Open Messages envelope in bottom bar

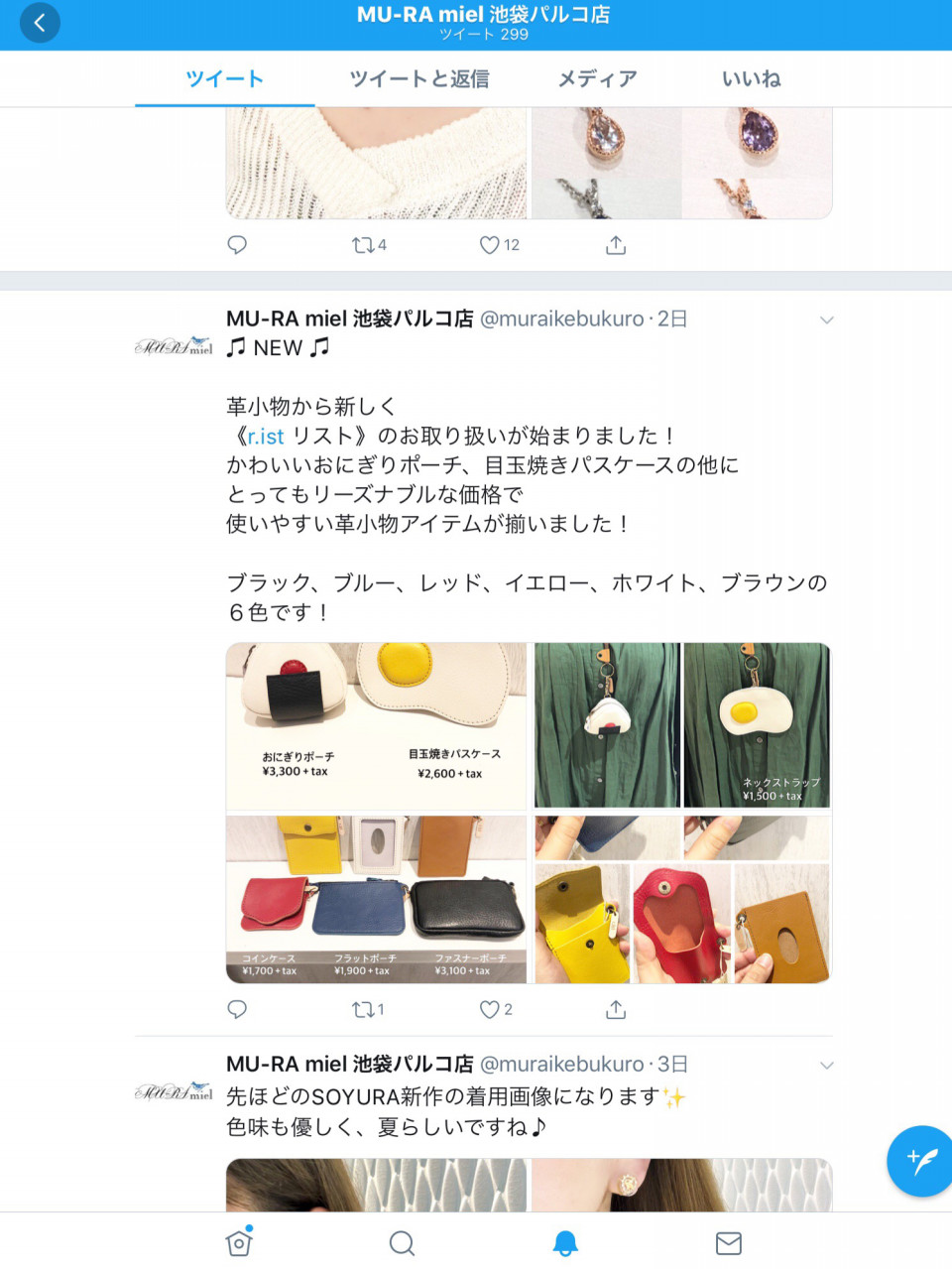[729, 1243]
